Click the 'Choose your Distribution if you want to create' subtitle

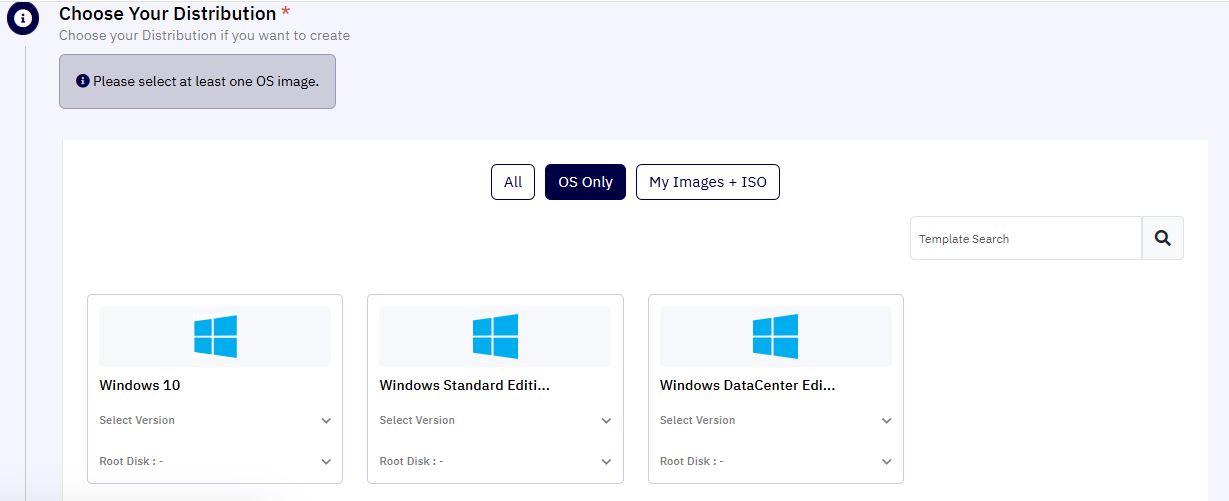click(x=204, y=35)
